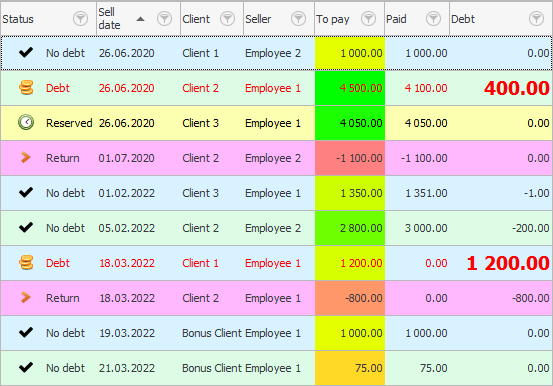The image size is (553, 386).
Task: Click red Client 1 in 18.03.2022 row
Action: [200, 263]
